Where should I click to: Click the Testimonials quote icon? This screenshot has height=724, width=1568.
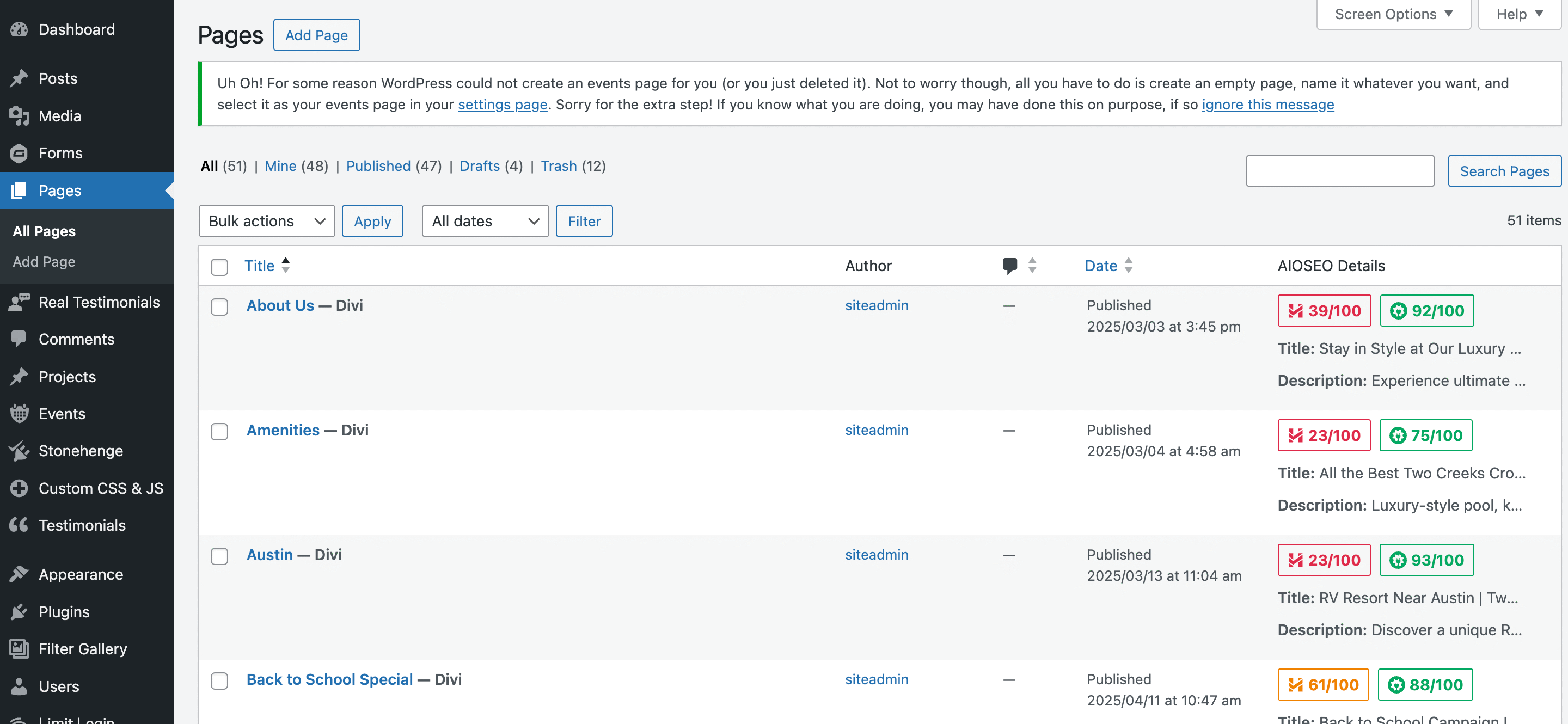pyautogui.click(x=19, y=525)
